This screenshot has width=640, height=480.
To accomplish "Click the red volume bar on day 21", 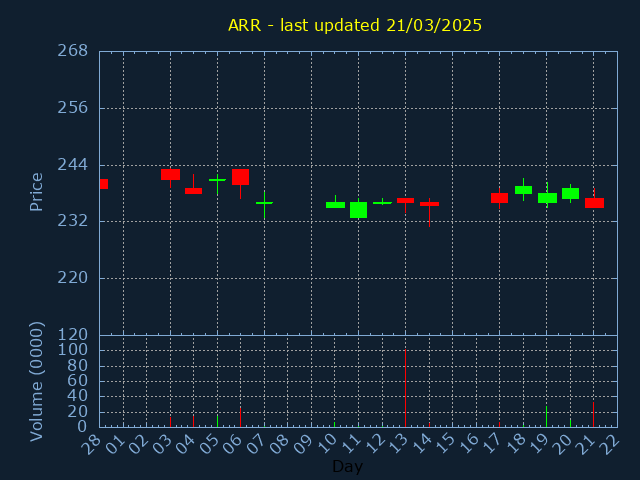I will (x=593, y=414).
